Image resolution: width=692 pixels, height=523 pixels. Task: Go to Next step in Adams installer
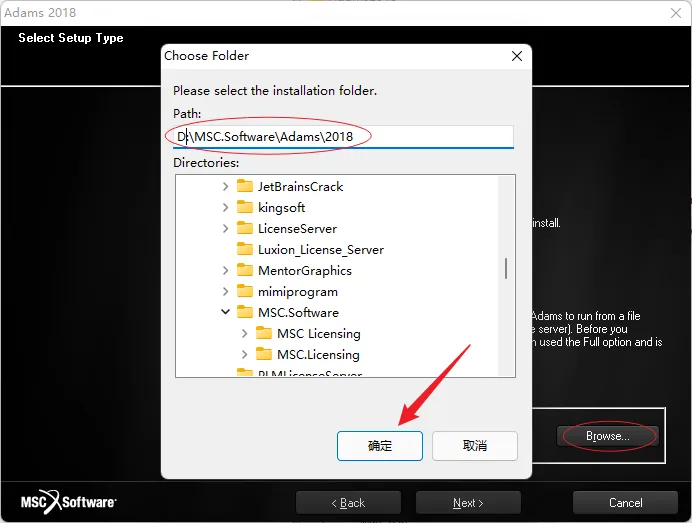(468, 503)
